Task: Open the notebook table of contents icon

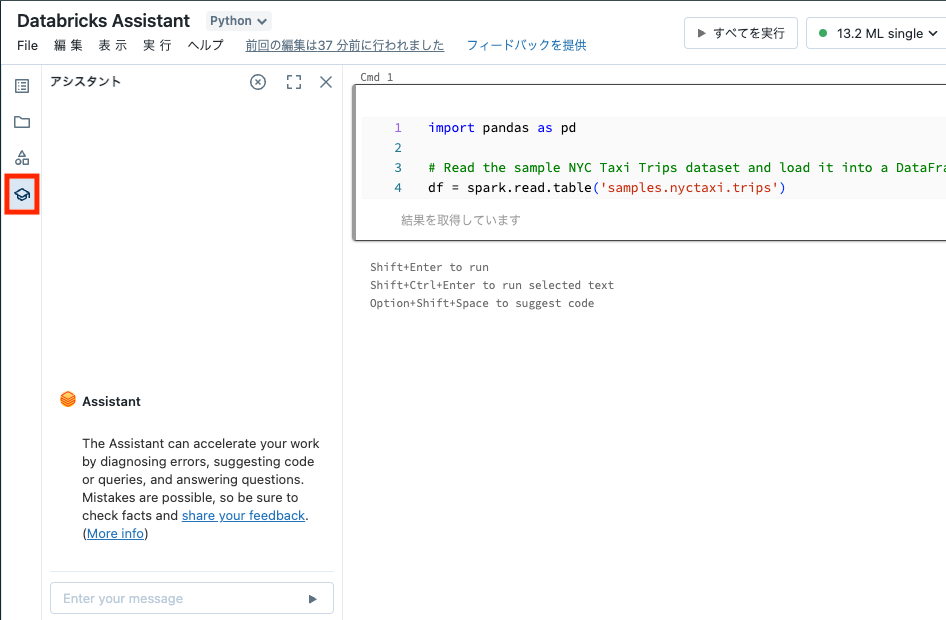Action: [22, 85]
